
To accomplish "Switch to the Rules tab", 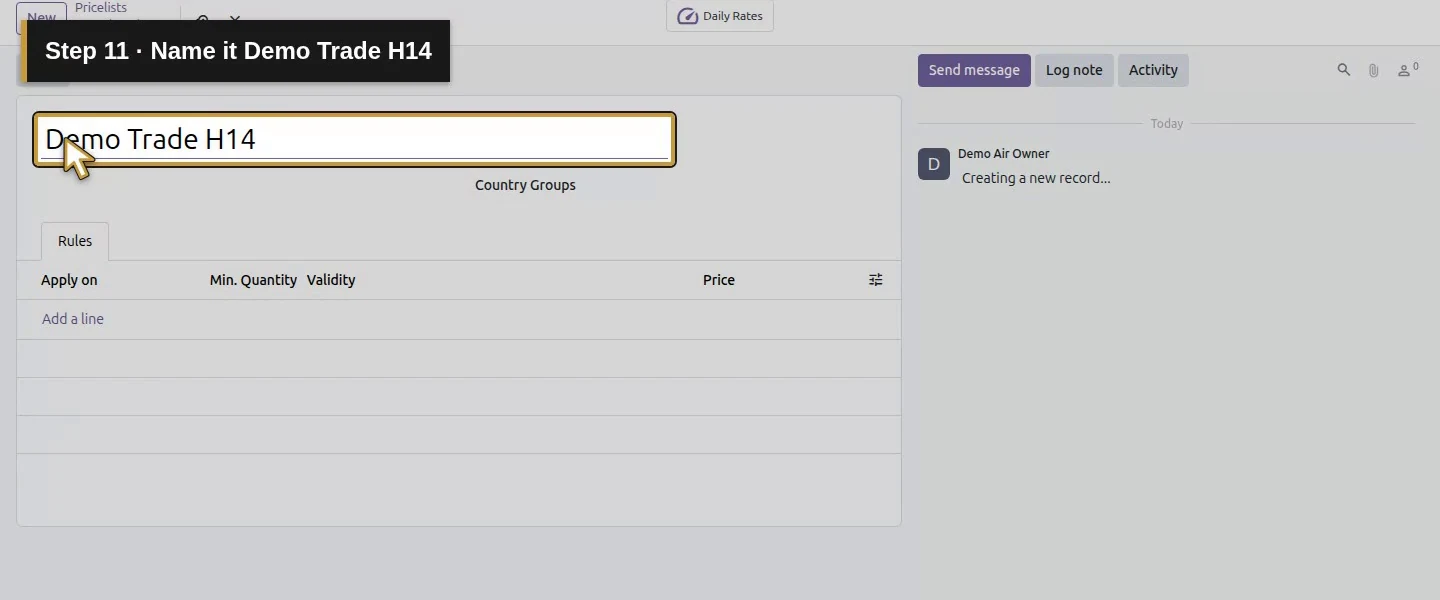I will pyautogui.click(x=75, y=241).
